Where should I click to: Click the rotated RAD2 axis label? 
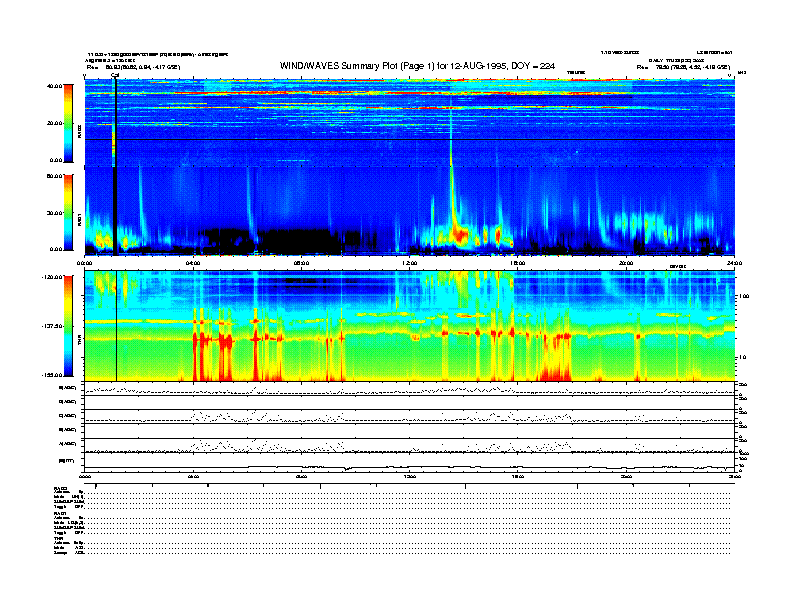[x=79, y=132]
